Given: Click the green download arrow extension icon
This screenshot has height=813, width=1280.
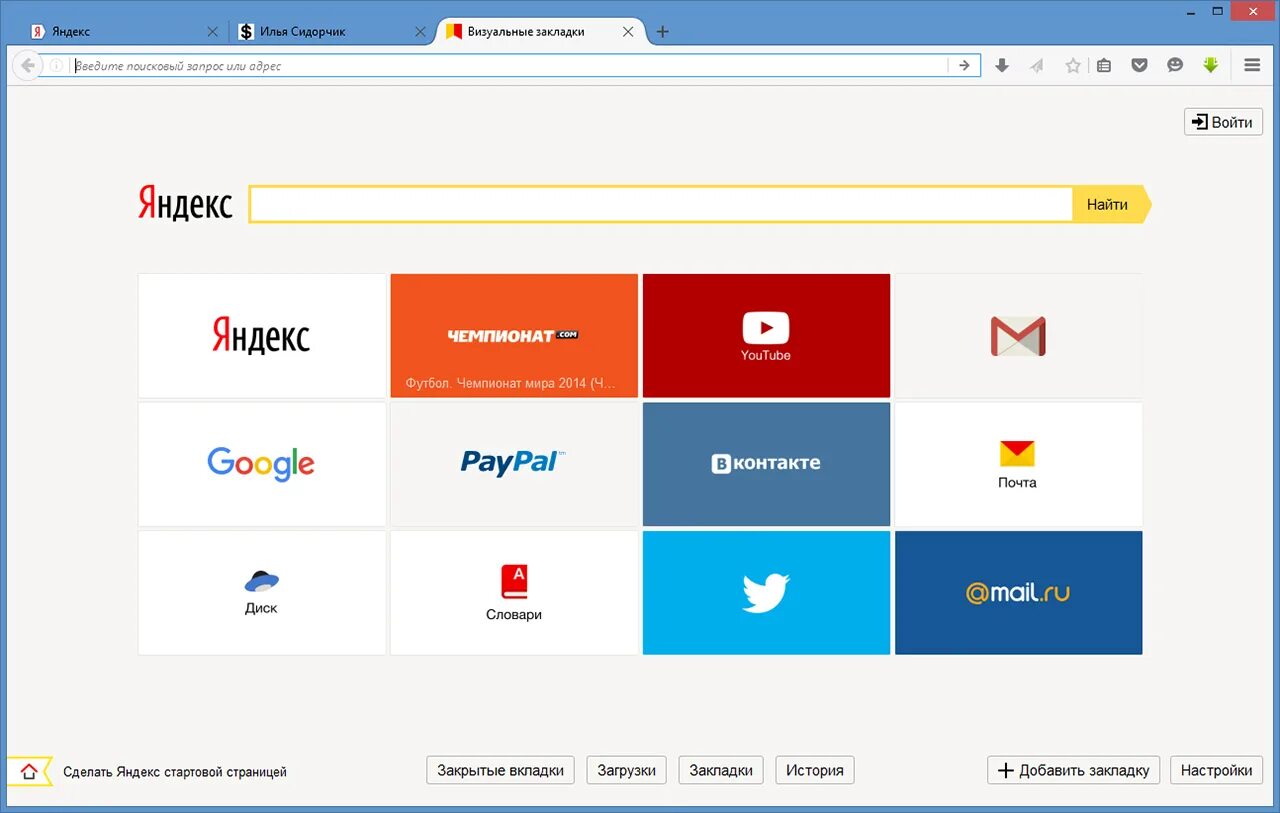Looking at the screenshot, I should [1211, 65].
